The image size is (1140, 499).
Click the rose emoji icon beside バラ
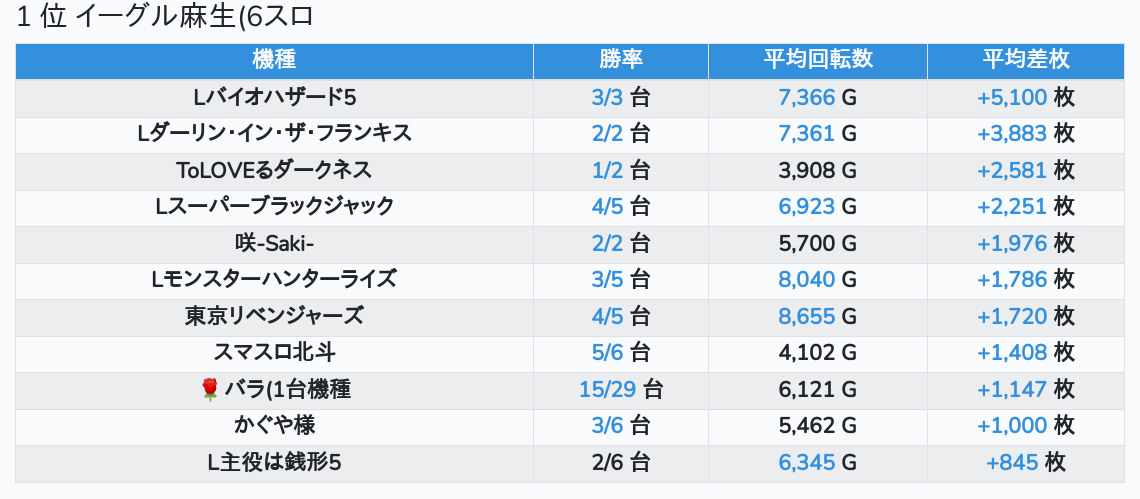click(x=210, y=389)
